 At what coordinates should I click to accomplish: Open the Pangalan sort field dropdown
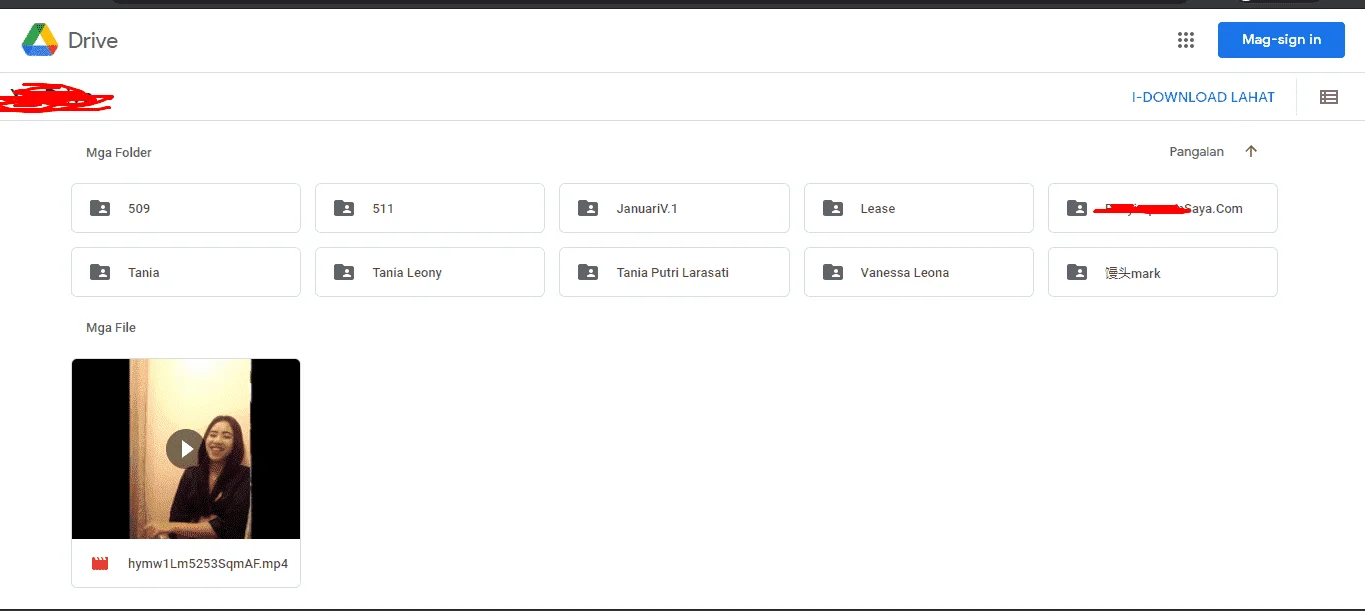1197,152
